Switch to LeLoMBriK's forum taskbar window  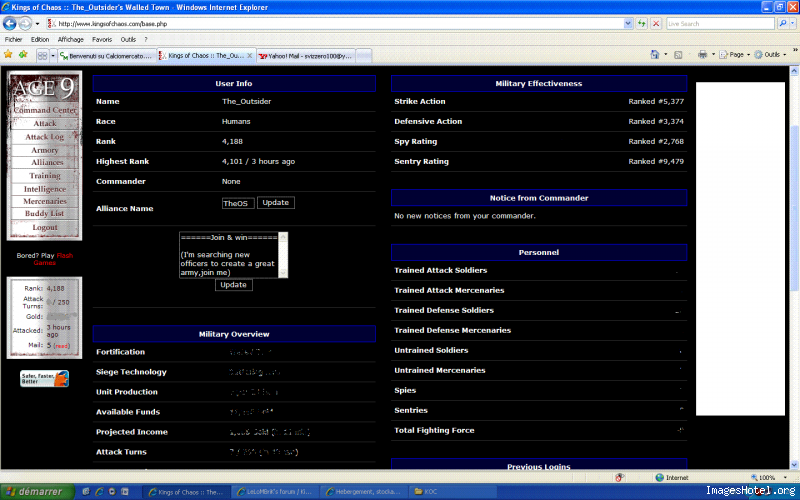(x=274, y=492)
